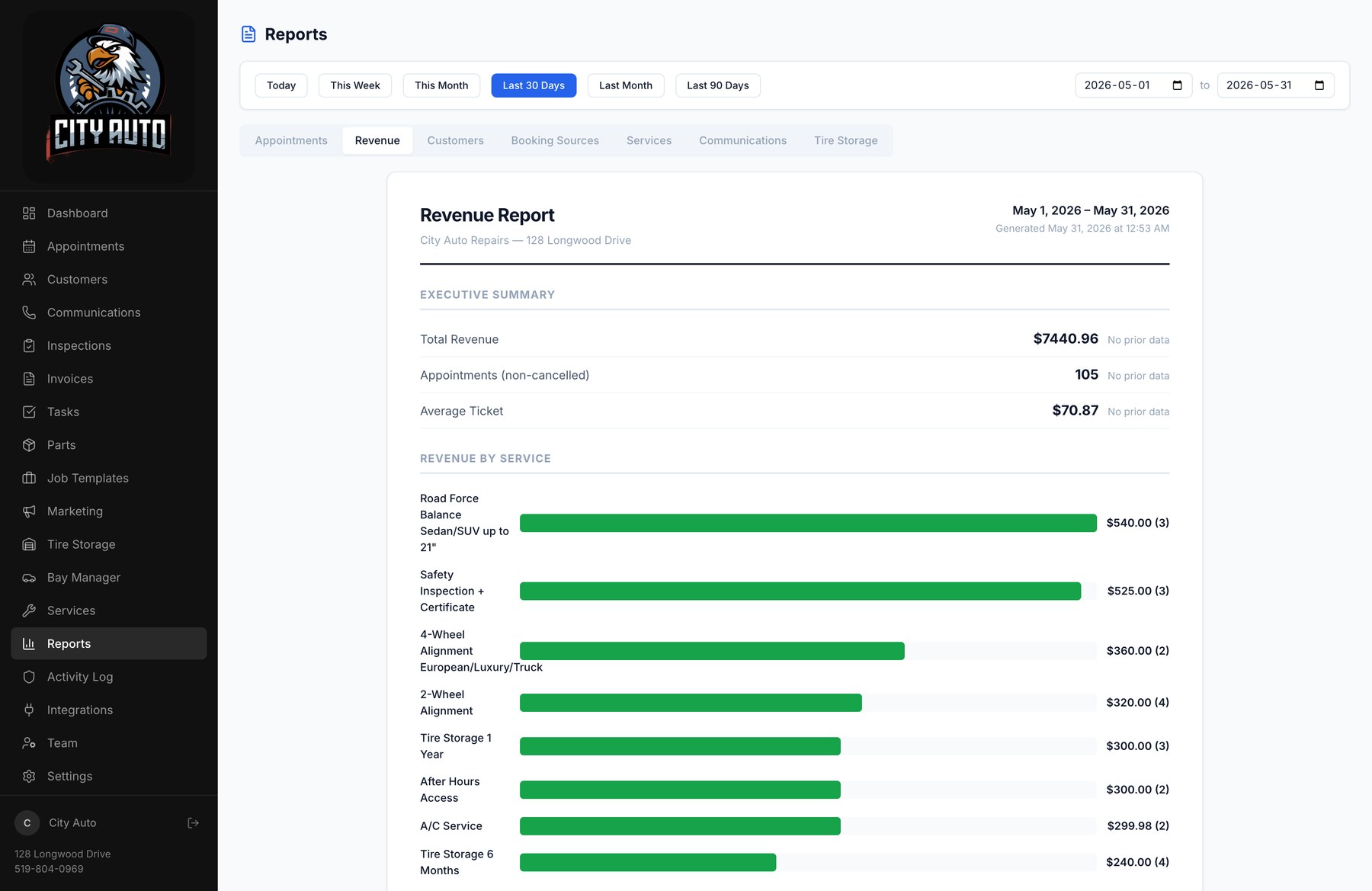Click the $299.98 (2) revenue amount
1372x891 pixels.
[x=1138, y=826]
